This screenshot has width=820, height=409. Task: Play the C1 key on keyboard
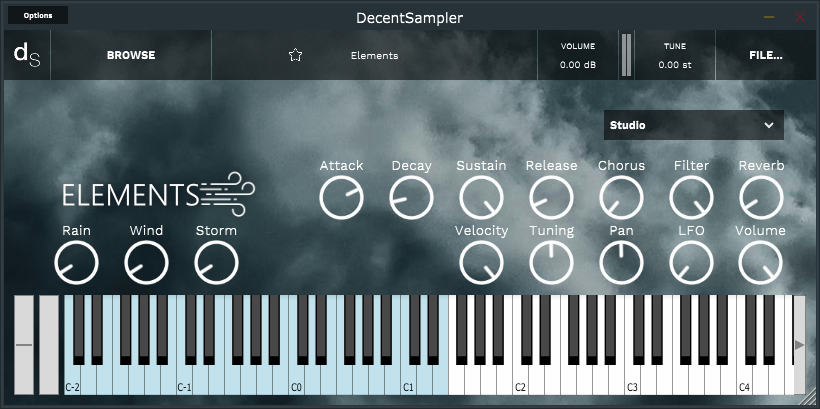click(408, 381)
